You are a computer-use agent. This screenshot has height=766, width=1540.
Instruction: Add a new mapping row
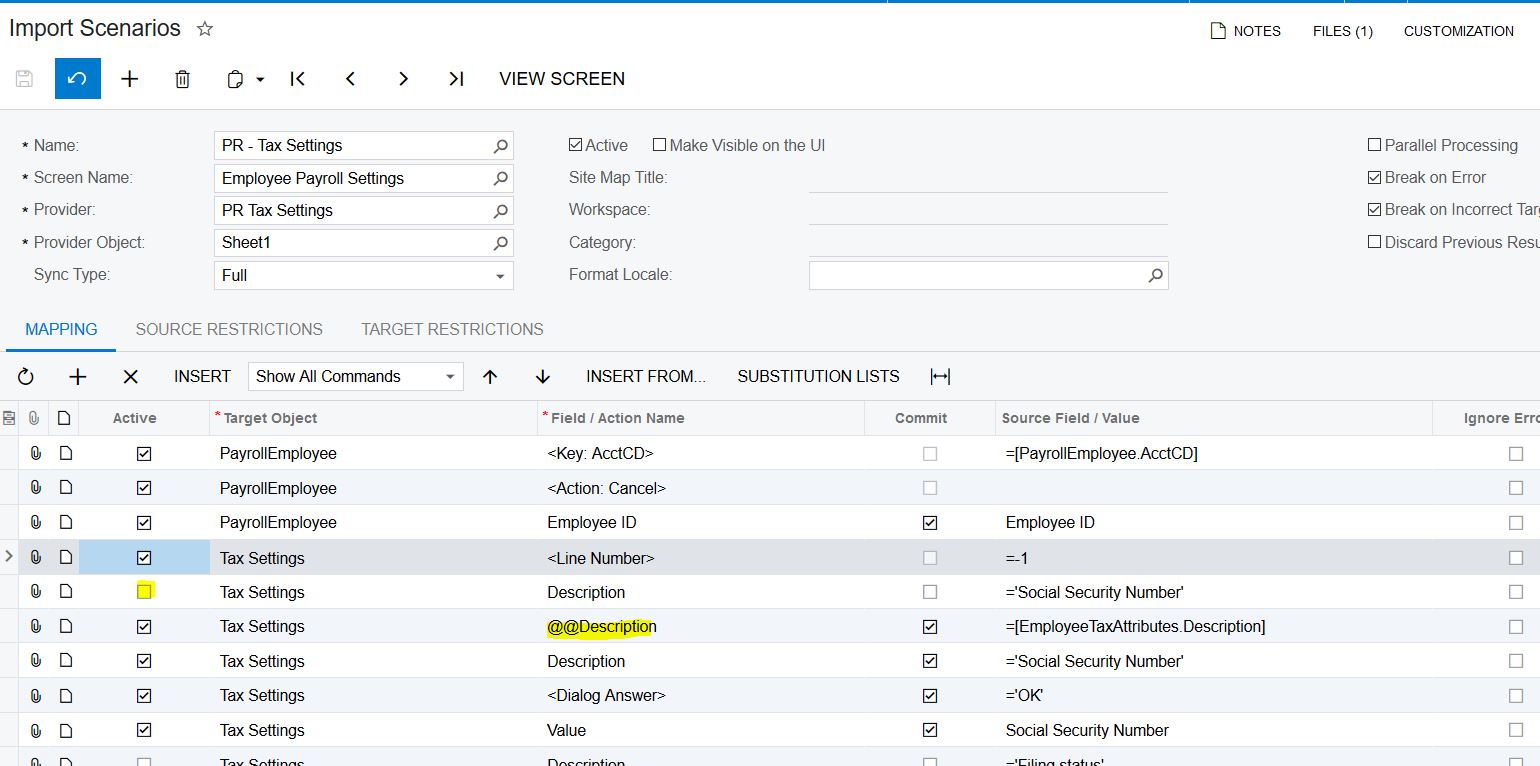78,377
